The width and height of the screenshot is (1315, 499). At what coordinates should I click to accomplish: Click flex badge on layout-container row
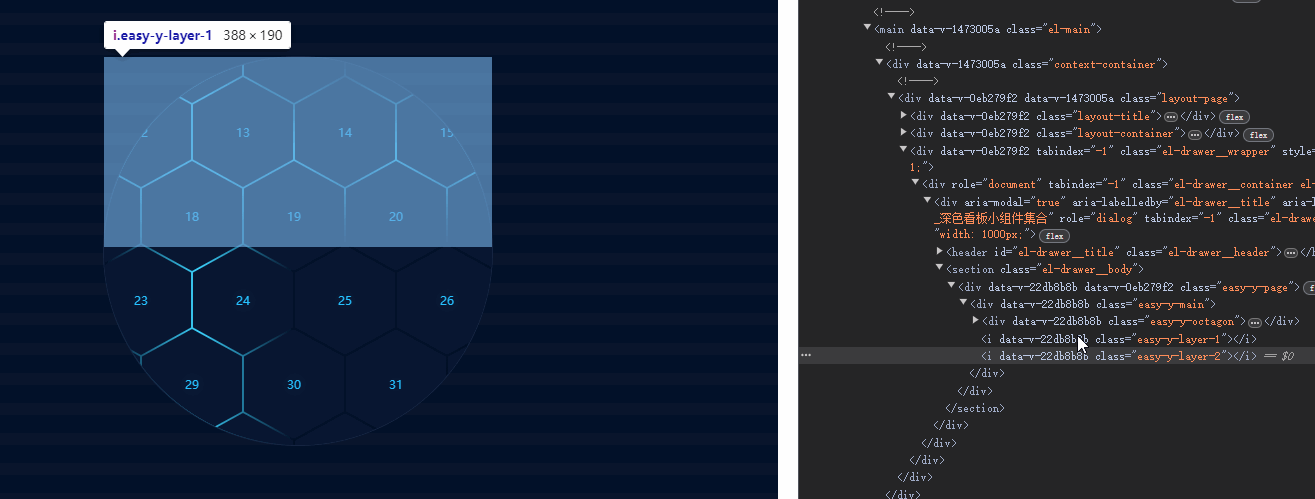[x=1258, y=134]
